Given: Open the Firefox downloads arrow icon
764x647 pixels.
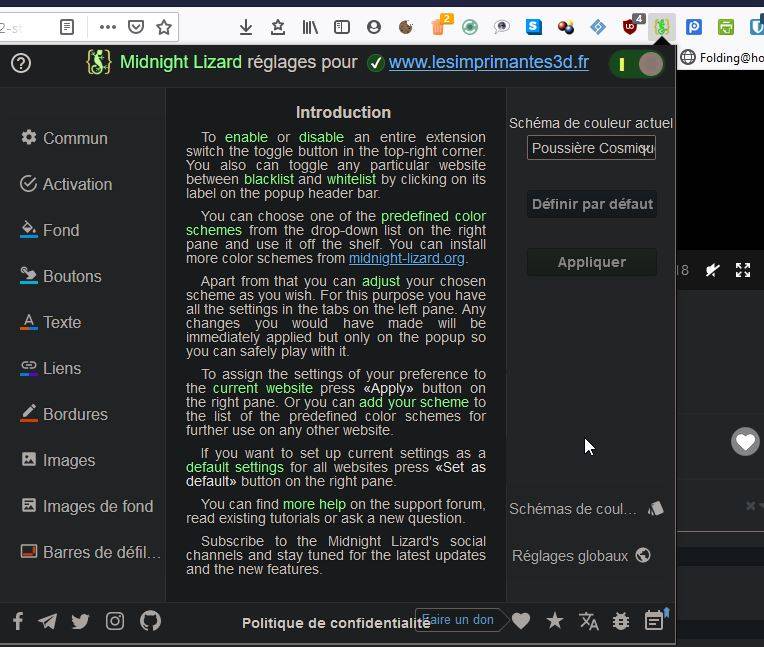Looking at the screenshot, I should point(246,27).
